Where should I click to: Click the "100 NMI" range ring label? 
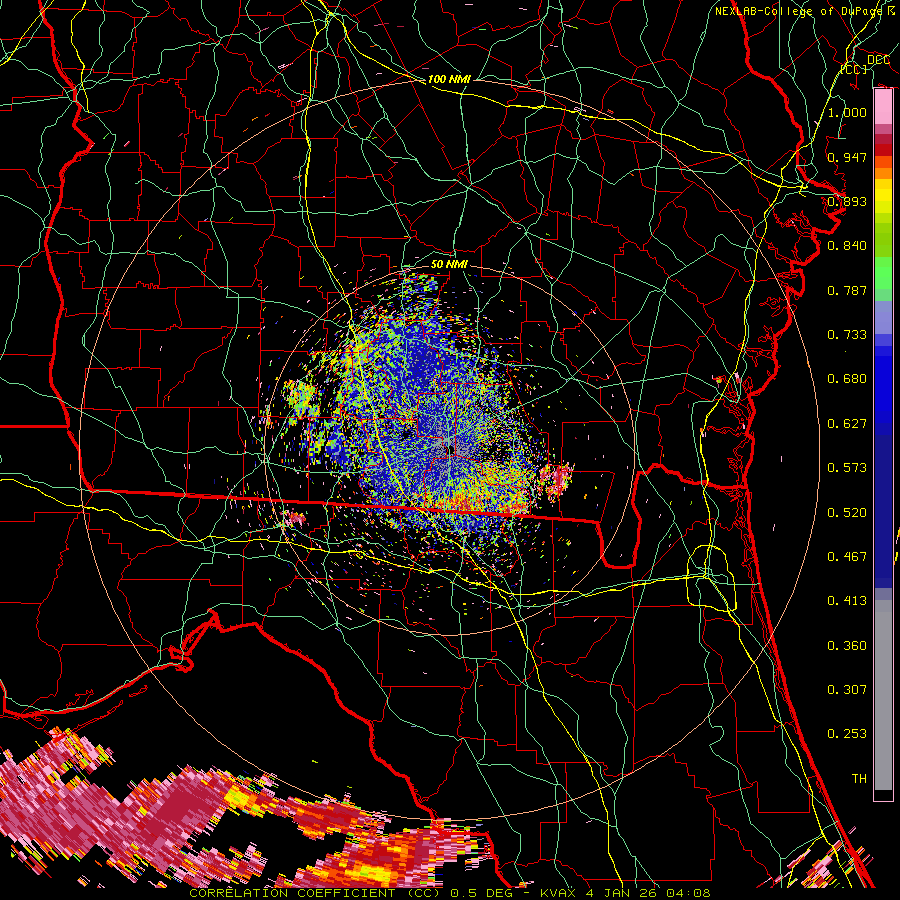[449, 79]
